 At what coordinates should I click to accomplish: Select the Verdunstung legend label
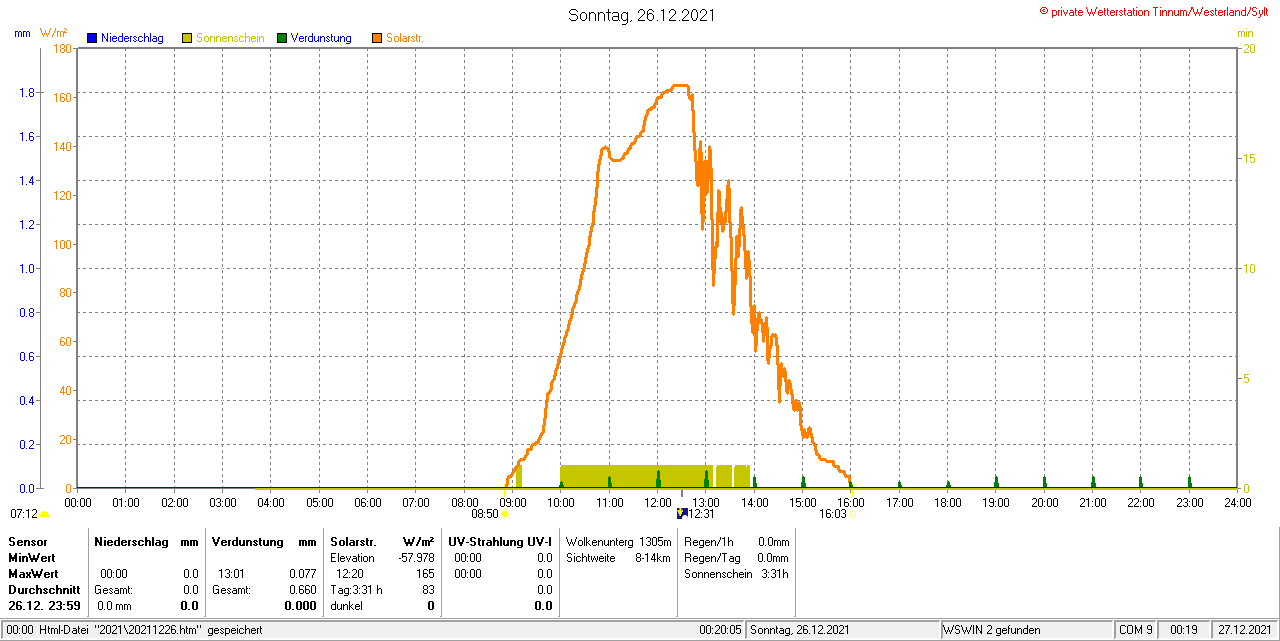click(x=321, y=38)
